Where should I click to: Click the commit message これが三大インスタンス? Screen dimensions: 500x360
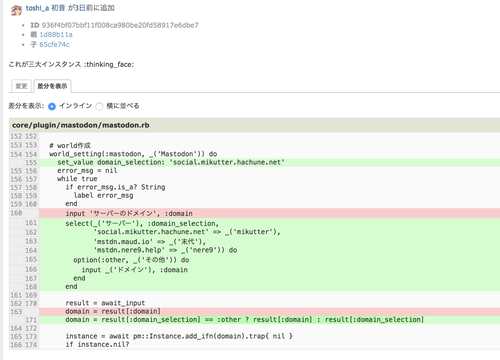(71, 64)
